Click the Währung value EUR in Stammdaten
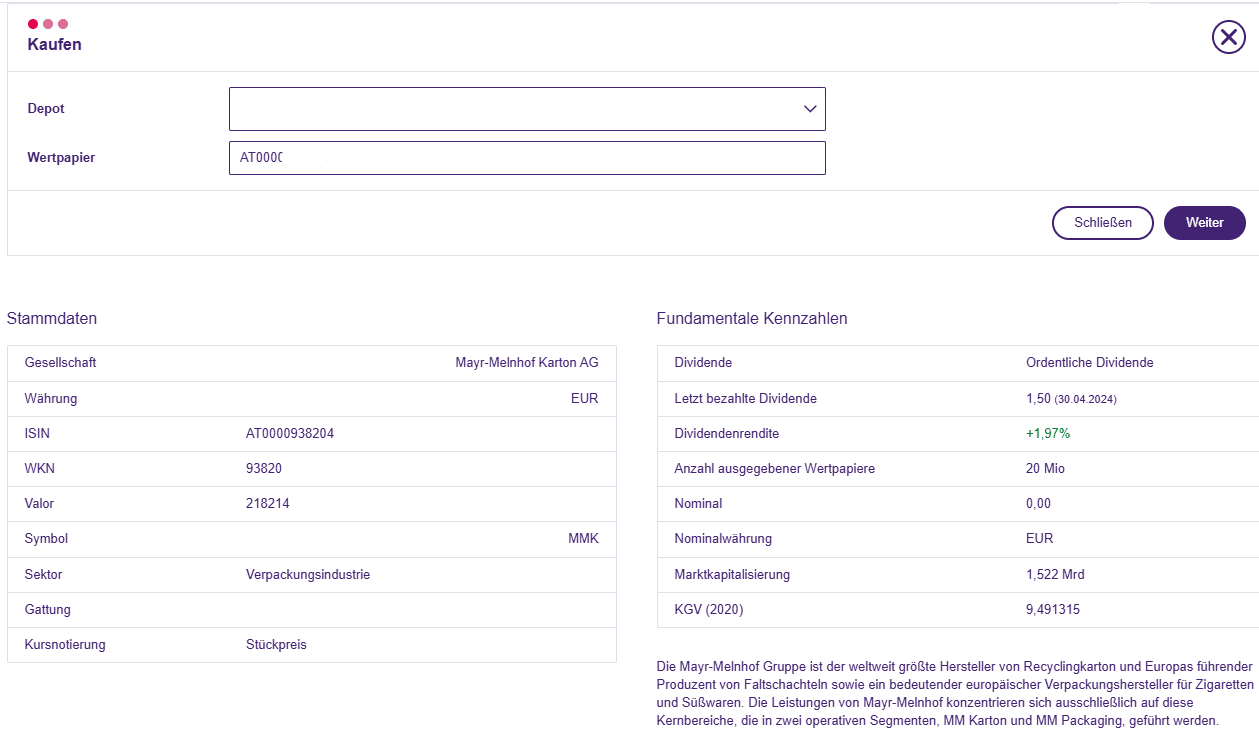1259x742 pixels. coord(584,399)
